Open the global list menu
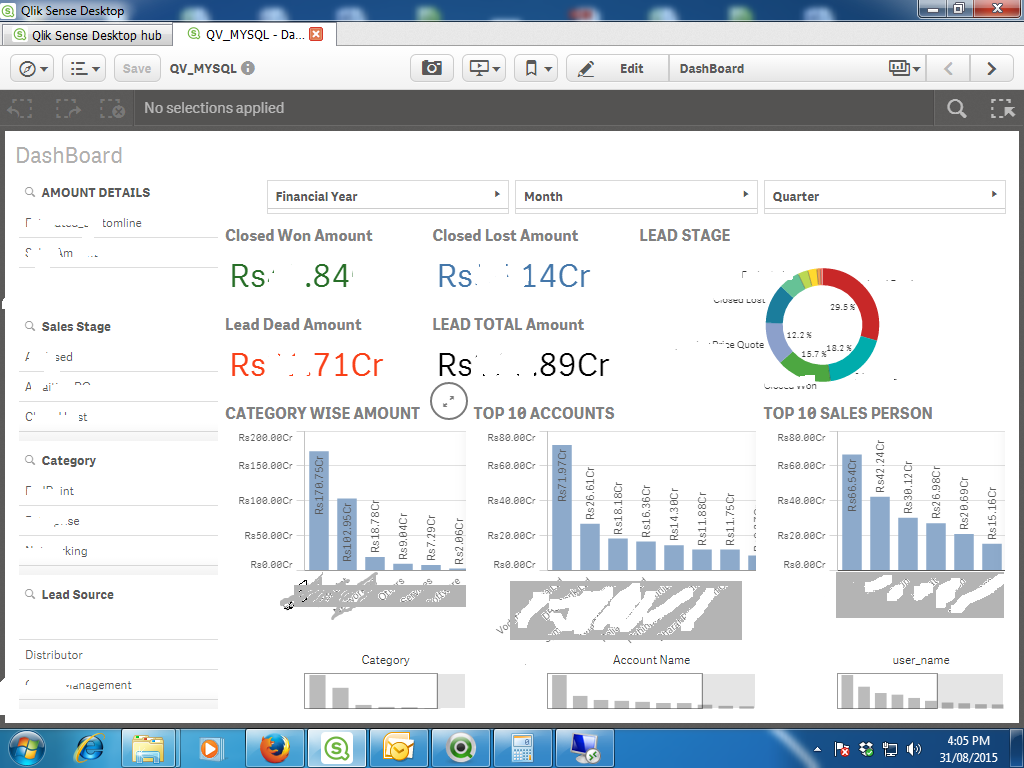 coord(83,68)
